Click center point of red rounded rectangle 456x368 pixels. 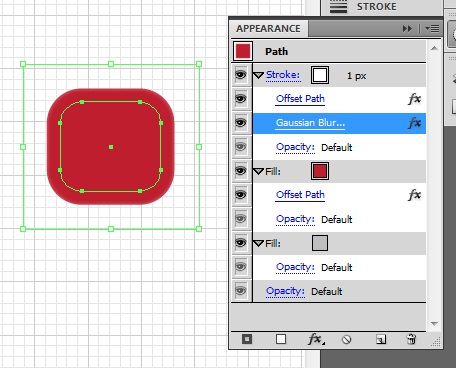[111, 147]
